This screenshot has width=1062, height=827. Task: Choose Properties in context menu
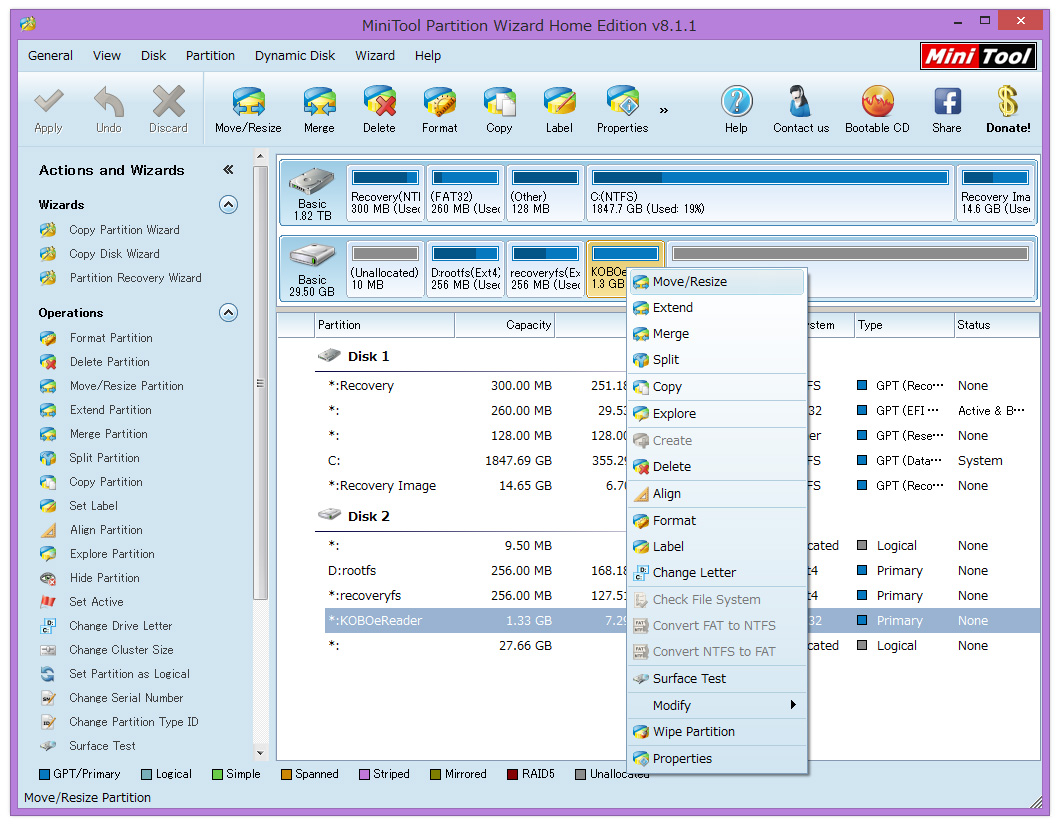718,759
